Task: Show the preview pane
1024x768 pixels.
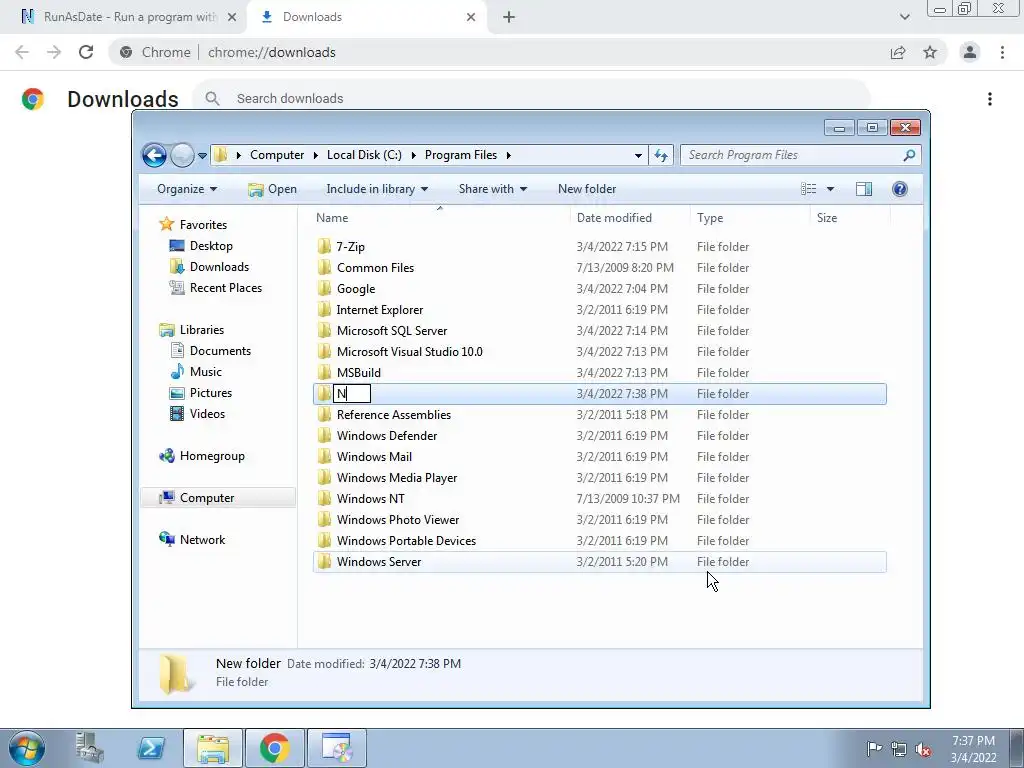Action: (864, 189)
